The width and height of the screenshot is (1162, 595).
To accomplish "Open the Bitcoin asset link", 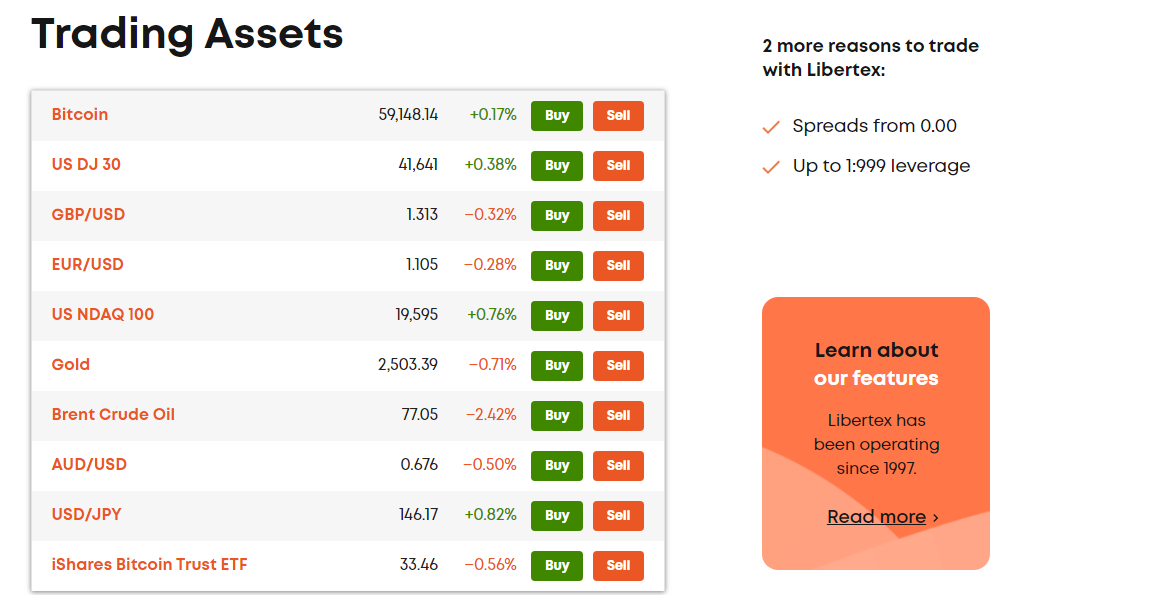I will [x=80, y=115].
